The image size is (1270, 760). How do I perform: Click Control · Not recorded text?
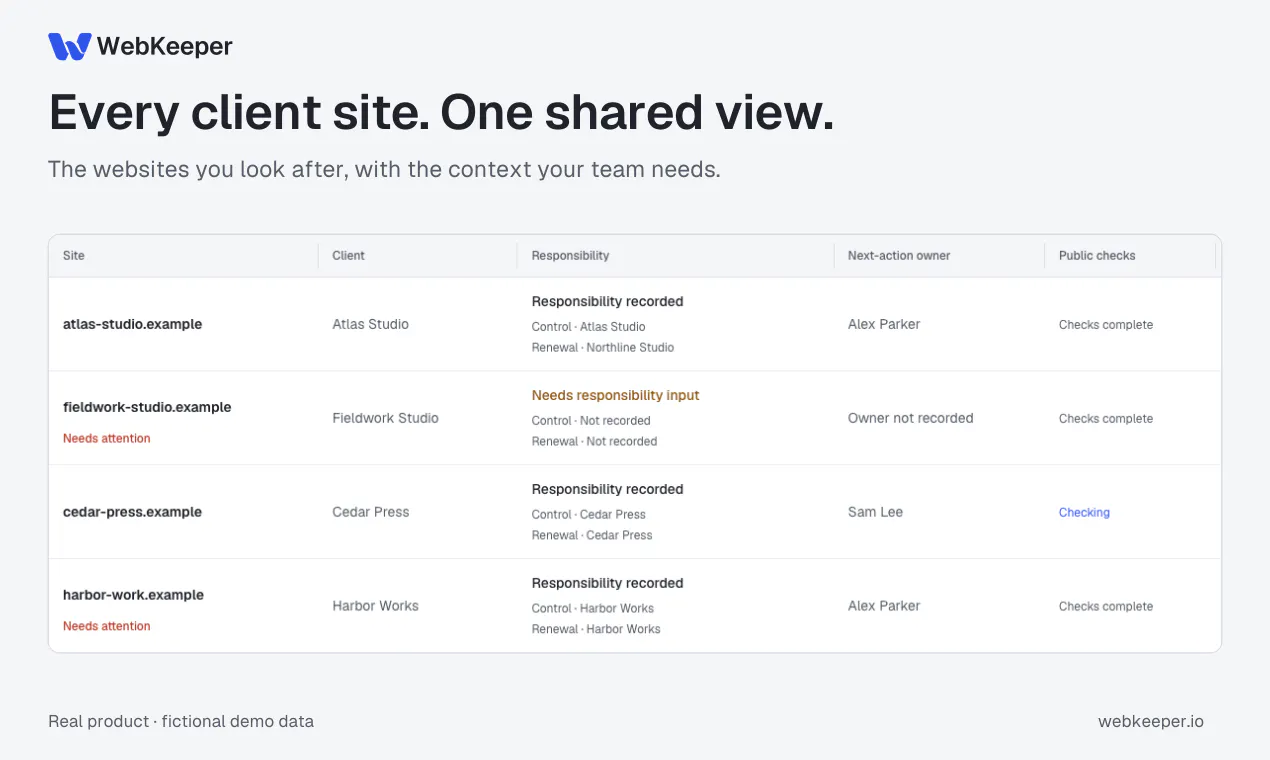pyautogui.click(x=591, y=420)
